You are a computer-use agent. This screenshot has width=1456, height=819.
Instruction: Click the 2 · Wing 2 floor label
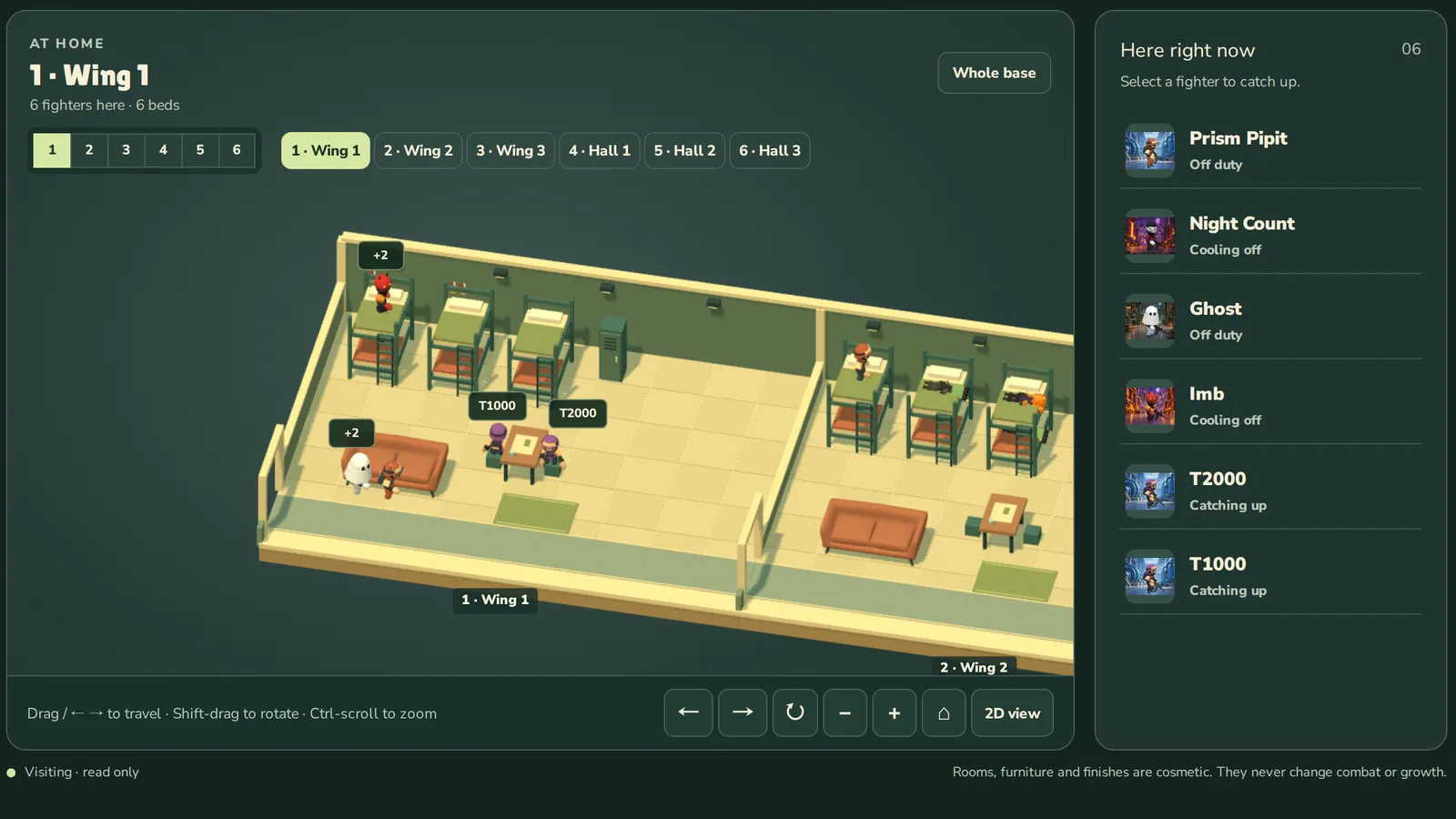(974, 667)
